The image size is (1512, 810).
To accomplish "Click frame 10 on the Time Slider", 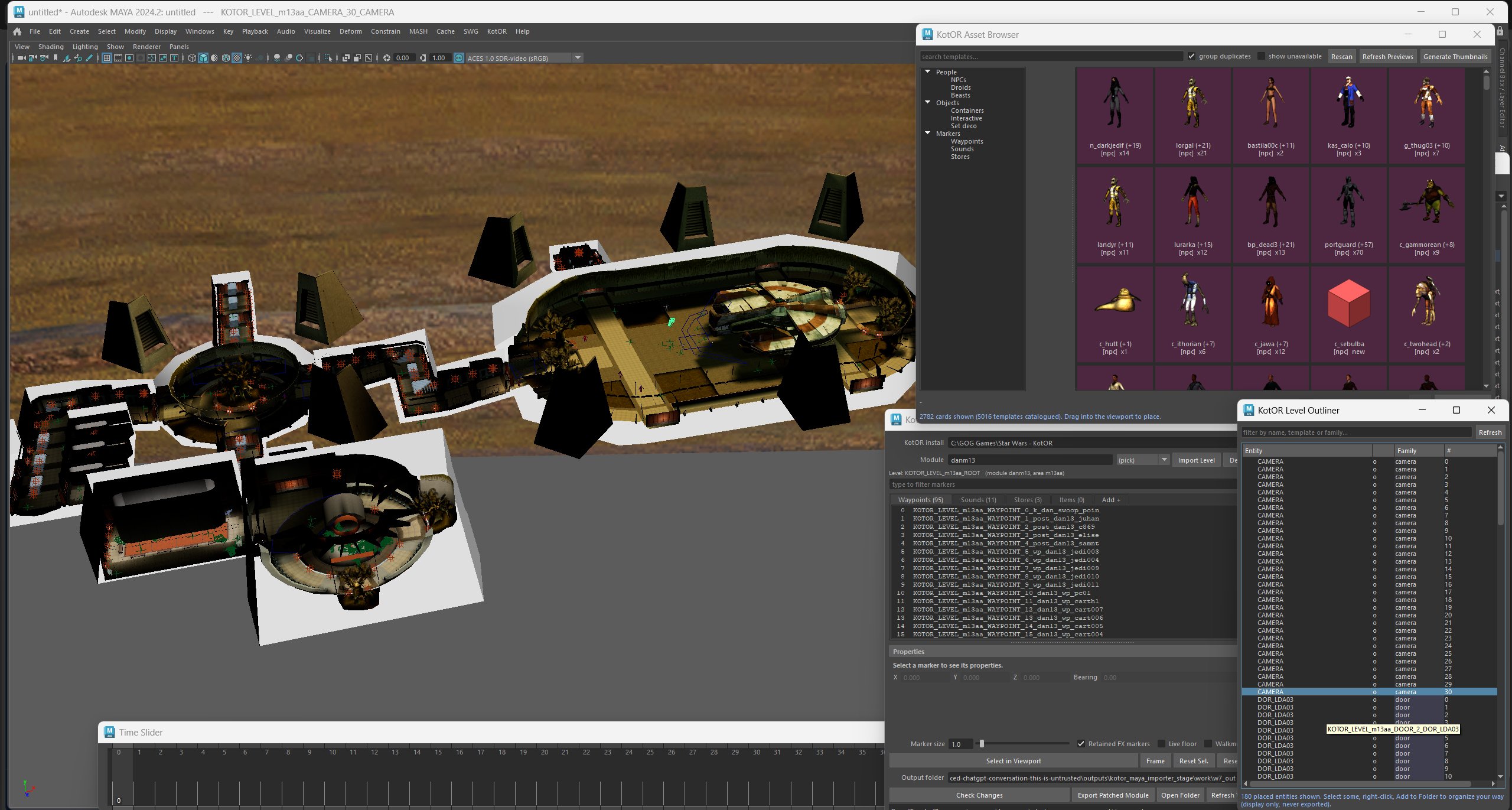I will tap(333, 752).
